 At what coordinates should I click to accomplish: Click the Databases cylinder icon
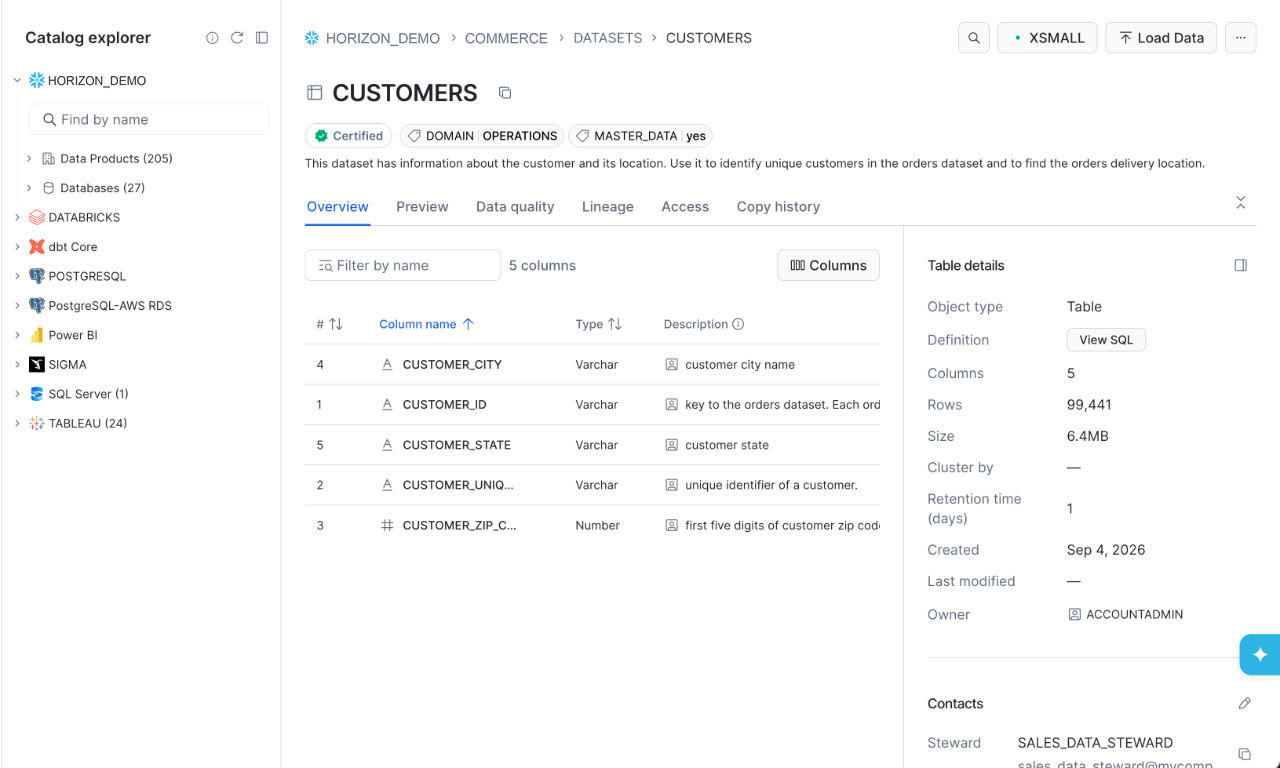coord(48,188)
